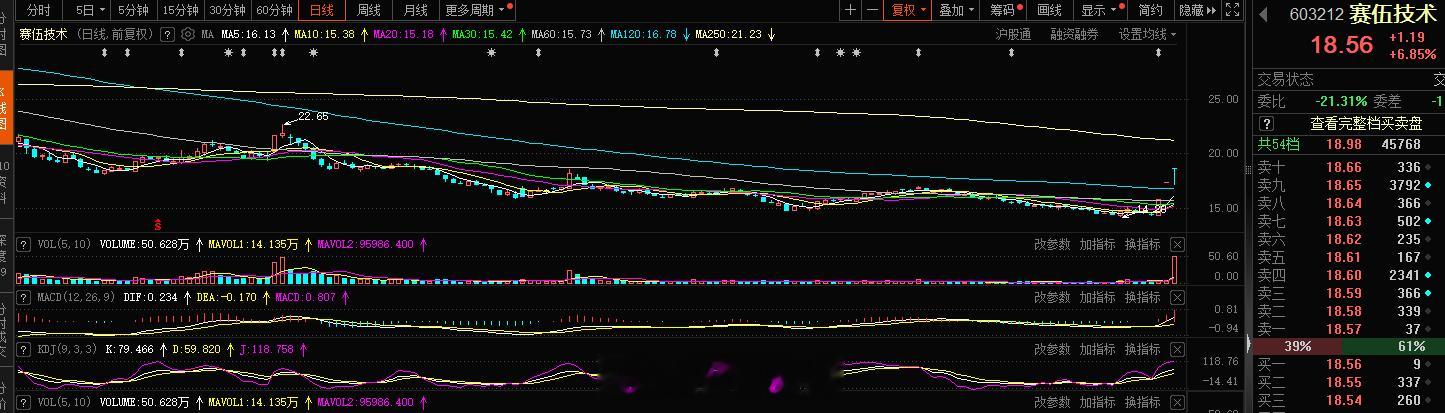Zoom in chart with plus icon
1445x413 pixels.
[850, 10]
